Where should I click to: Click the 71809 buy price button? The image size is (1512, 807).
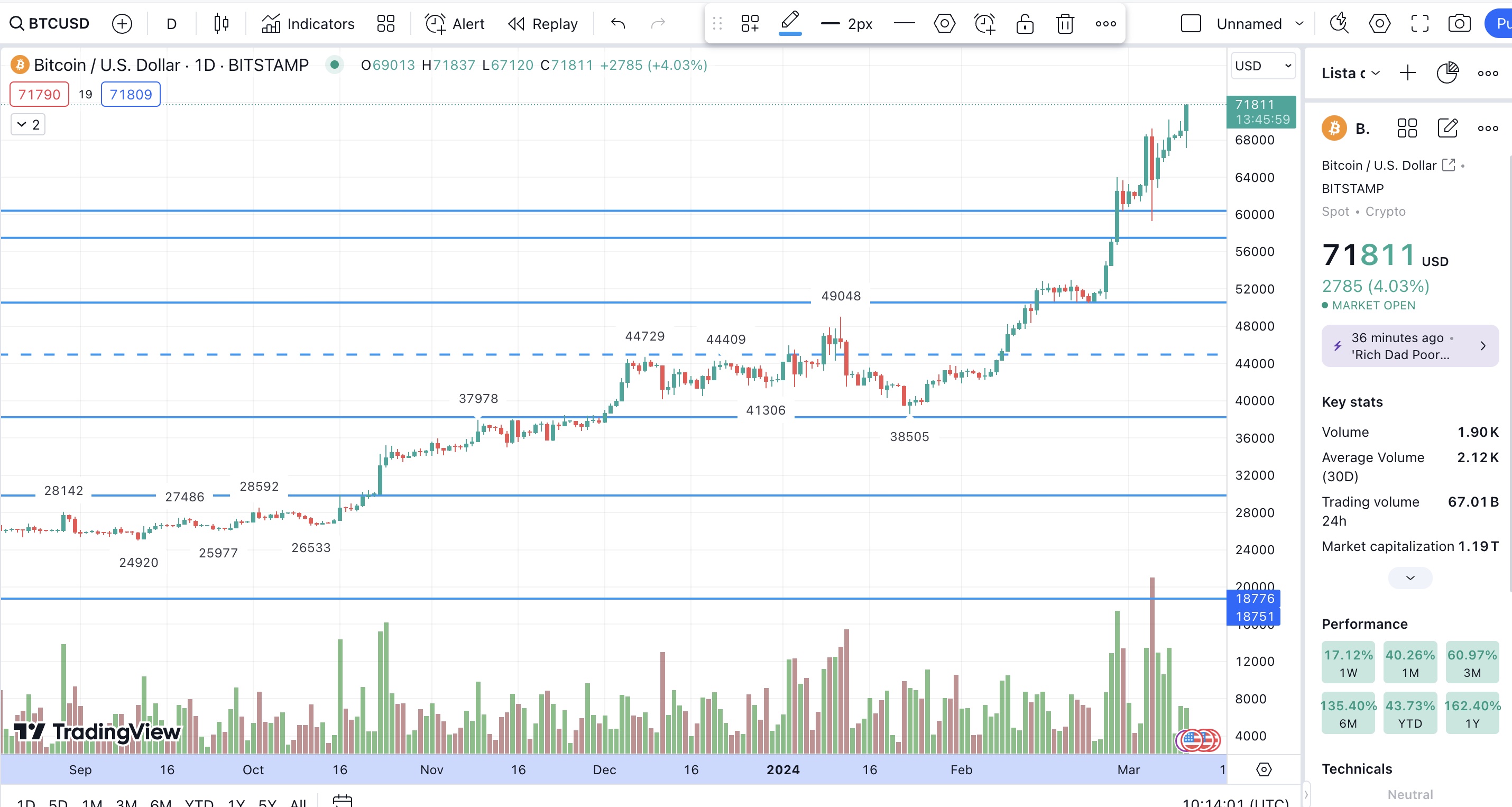pos(130,94)
